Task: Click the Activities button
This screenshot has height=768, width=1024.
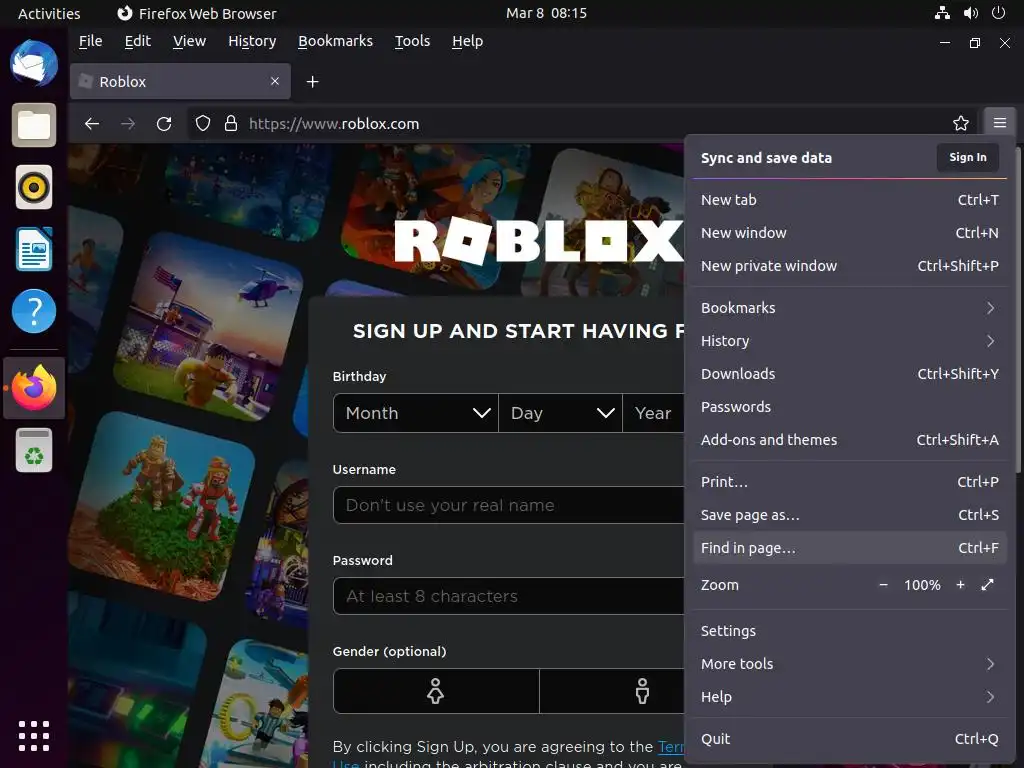Action: pos(49,13)
